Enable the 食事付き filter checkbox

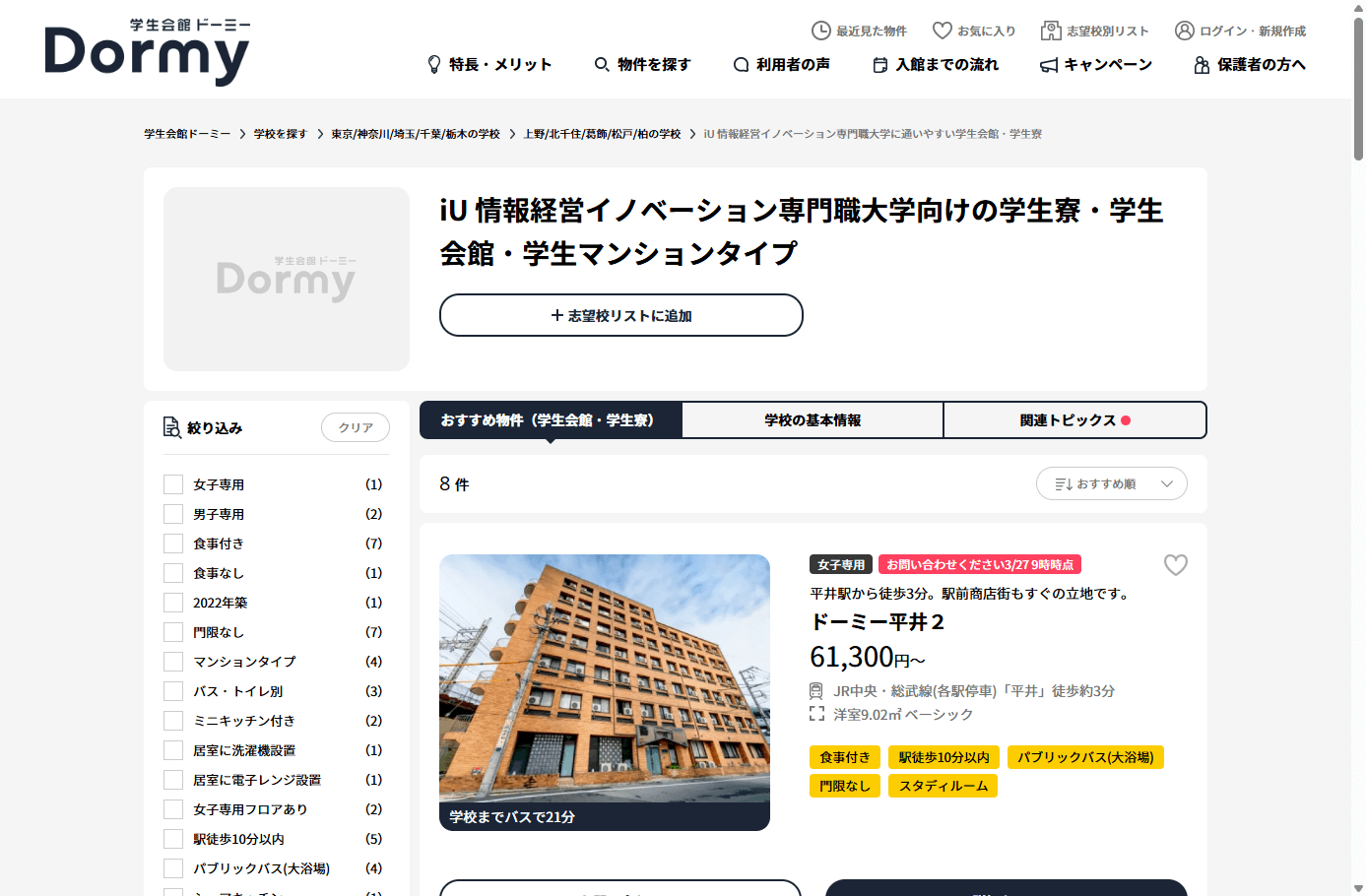(173, 544)
